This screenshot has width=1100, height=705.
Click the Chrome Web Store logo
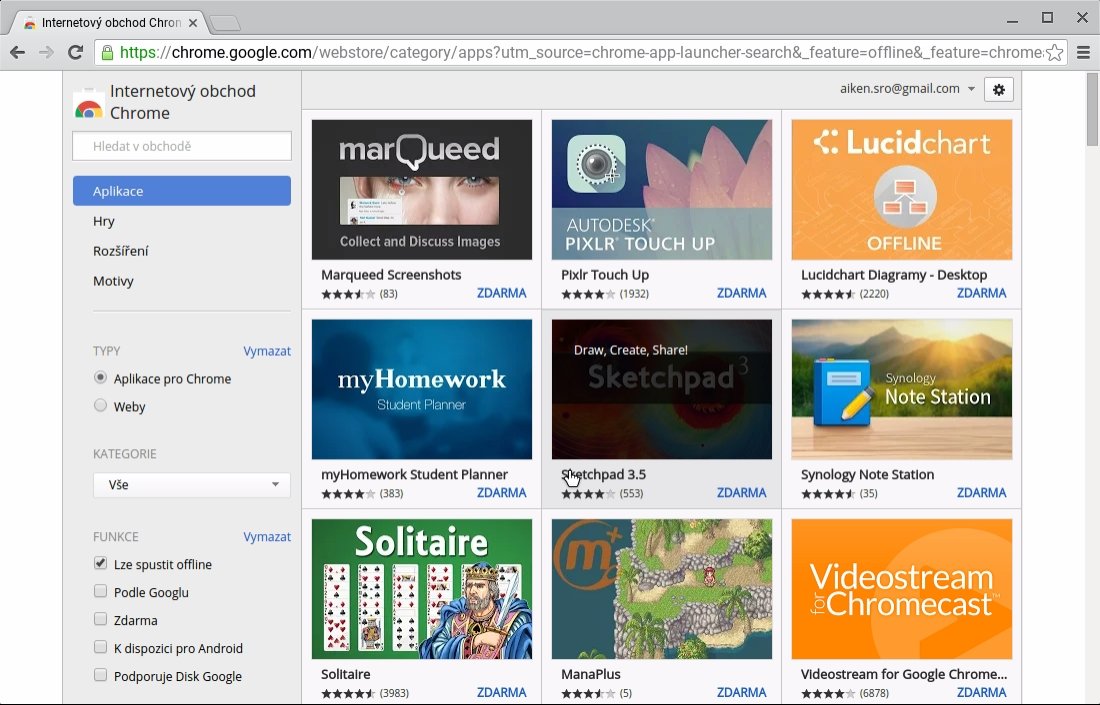[88, 104]
